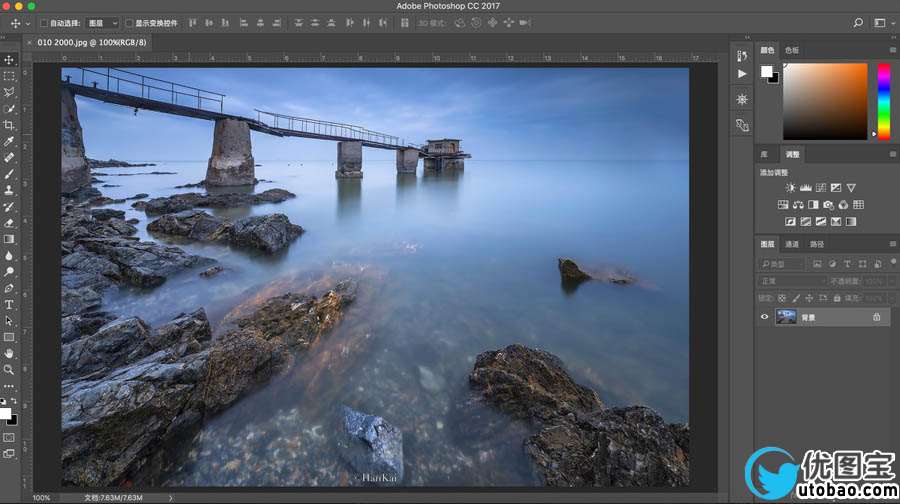Close the 010 2000.jpg document tab
The image size is (900, 504).
30,42
